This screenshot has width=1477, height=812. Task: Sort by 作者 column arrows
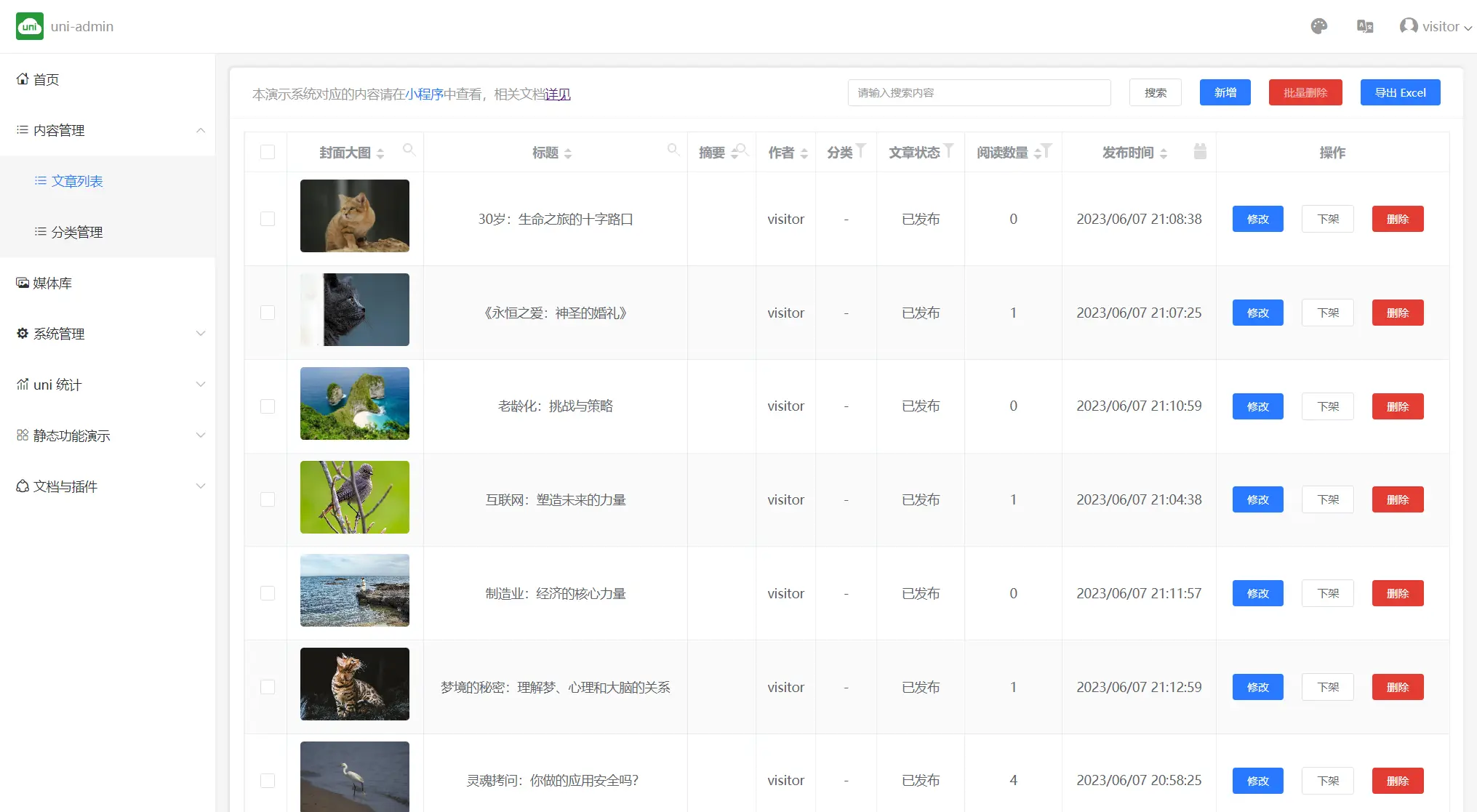point(804,153)
